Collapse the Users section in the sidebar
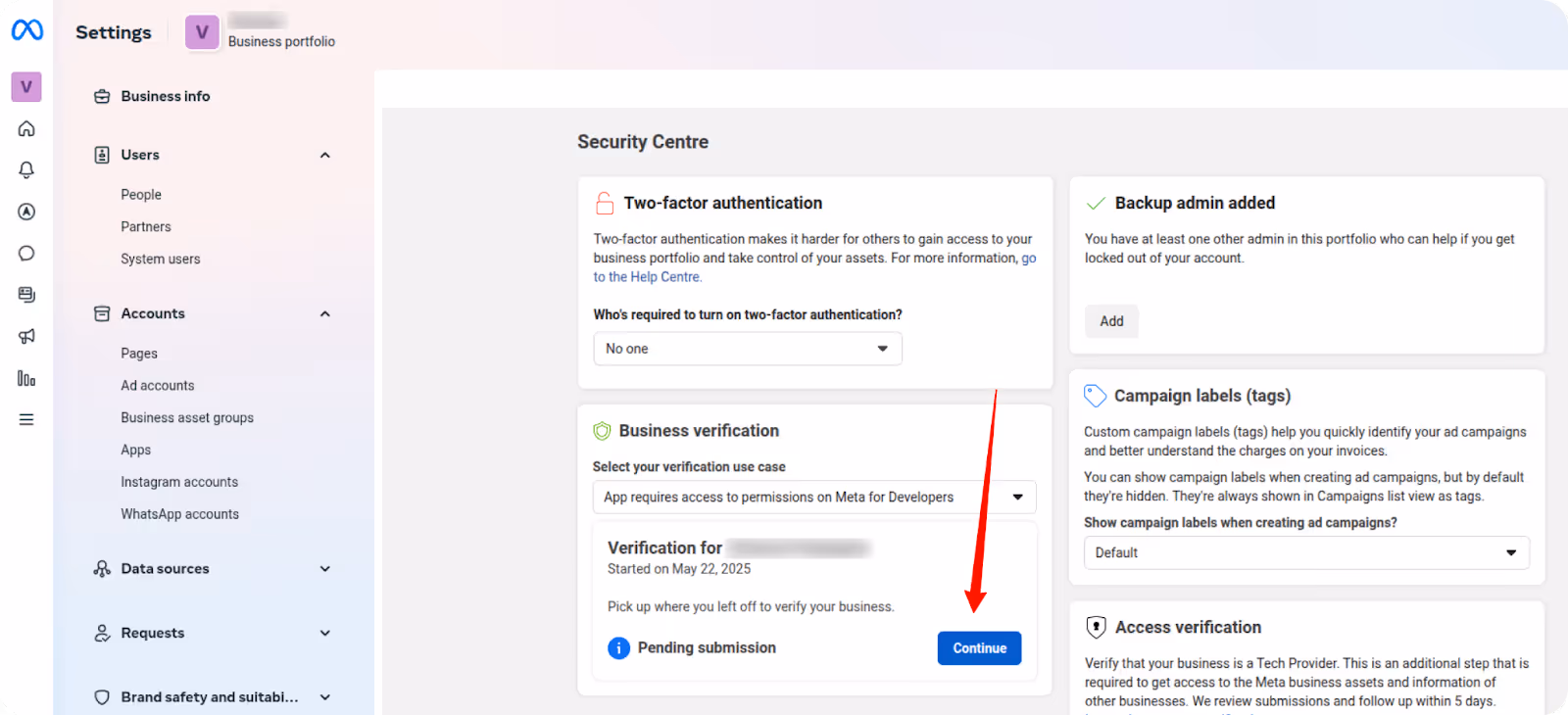This screenshot has height=715, width=1568. pos(324,155)
